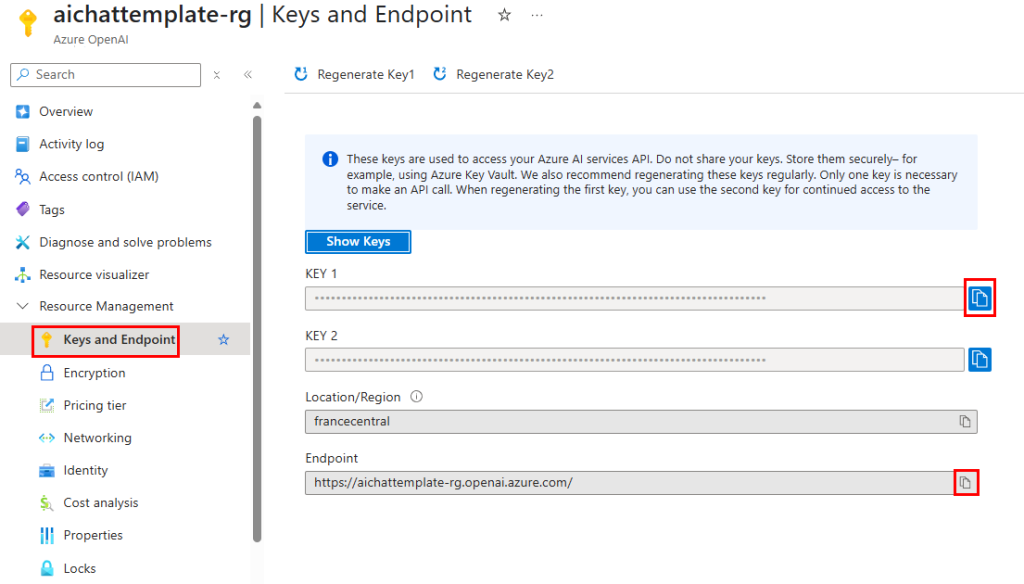The image size is (1024, 584).
Task: Copy the Location/Region value
Action: click(x=965, y=421)
